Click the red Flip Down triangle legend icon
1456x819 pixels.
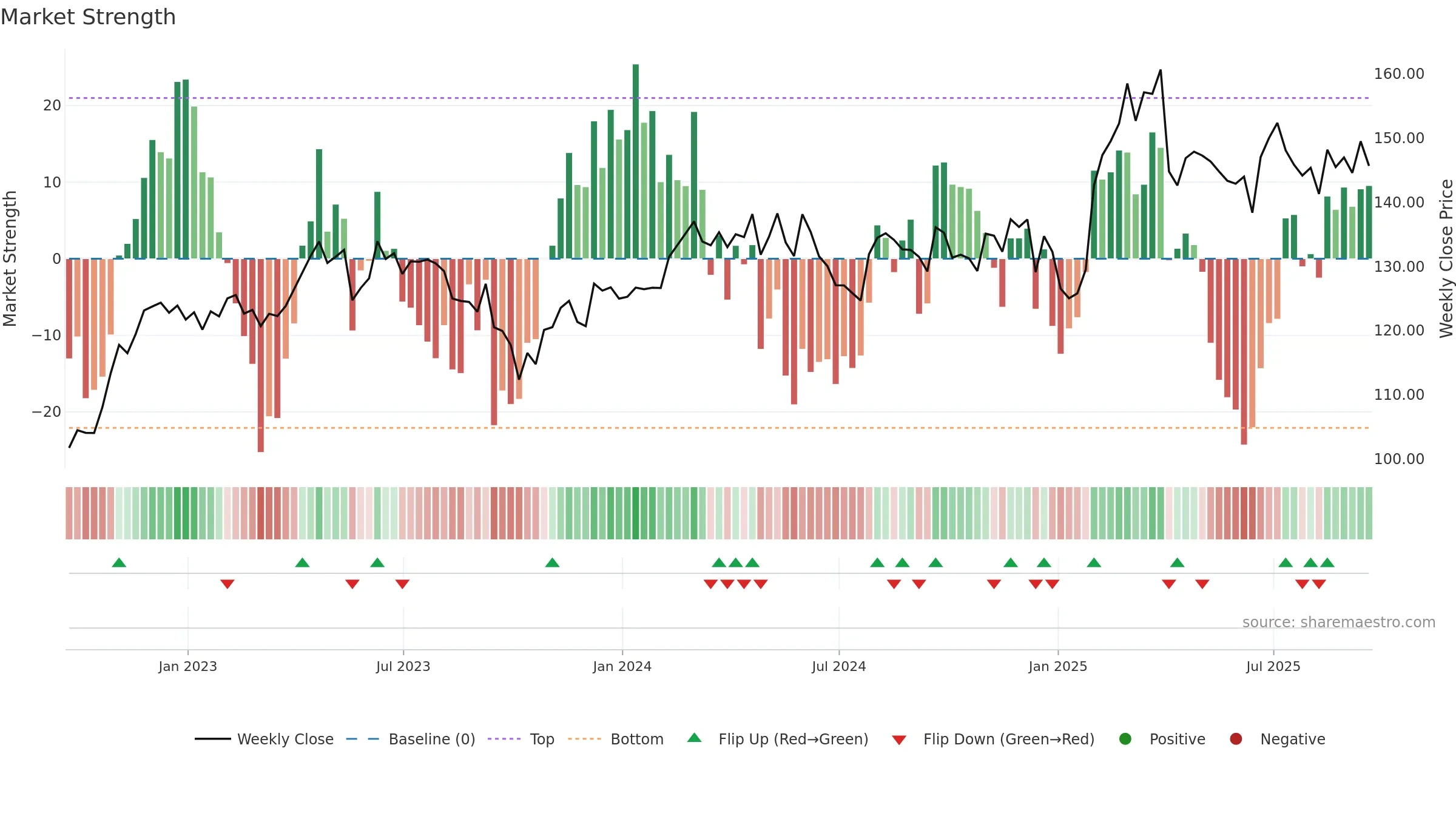(x=899, y=740)
